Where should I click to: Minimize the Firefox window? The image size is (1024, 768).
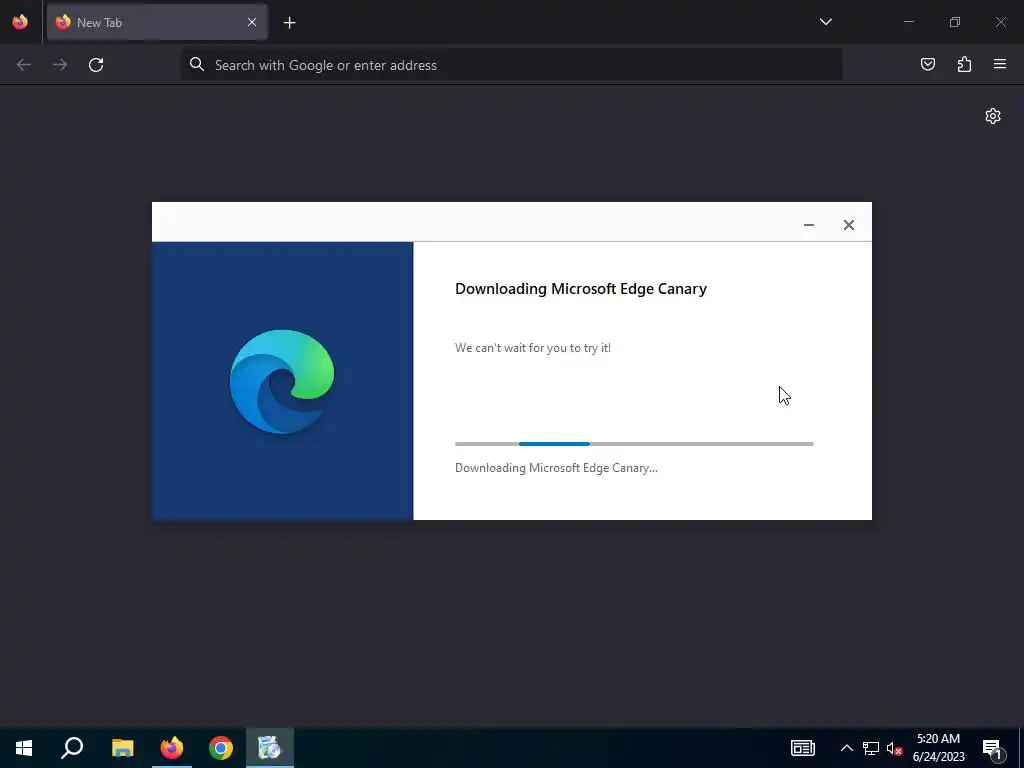908,22
